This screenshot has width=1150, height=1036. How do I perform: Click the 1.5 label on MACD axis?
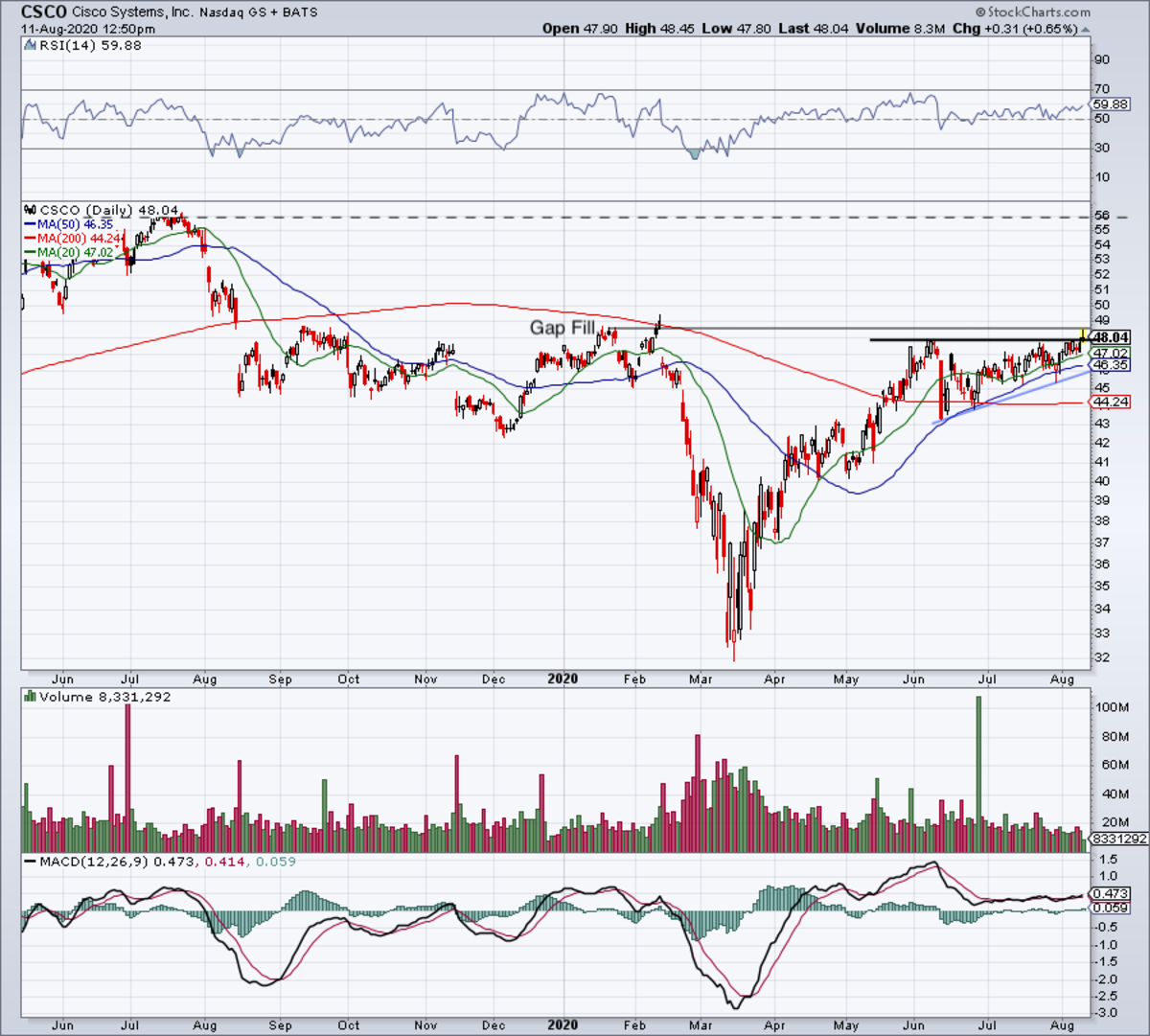click(x=1109, y=859)
